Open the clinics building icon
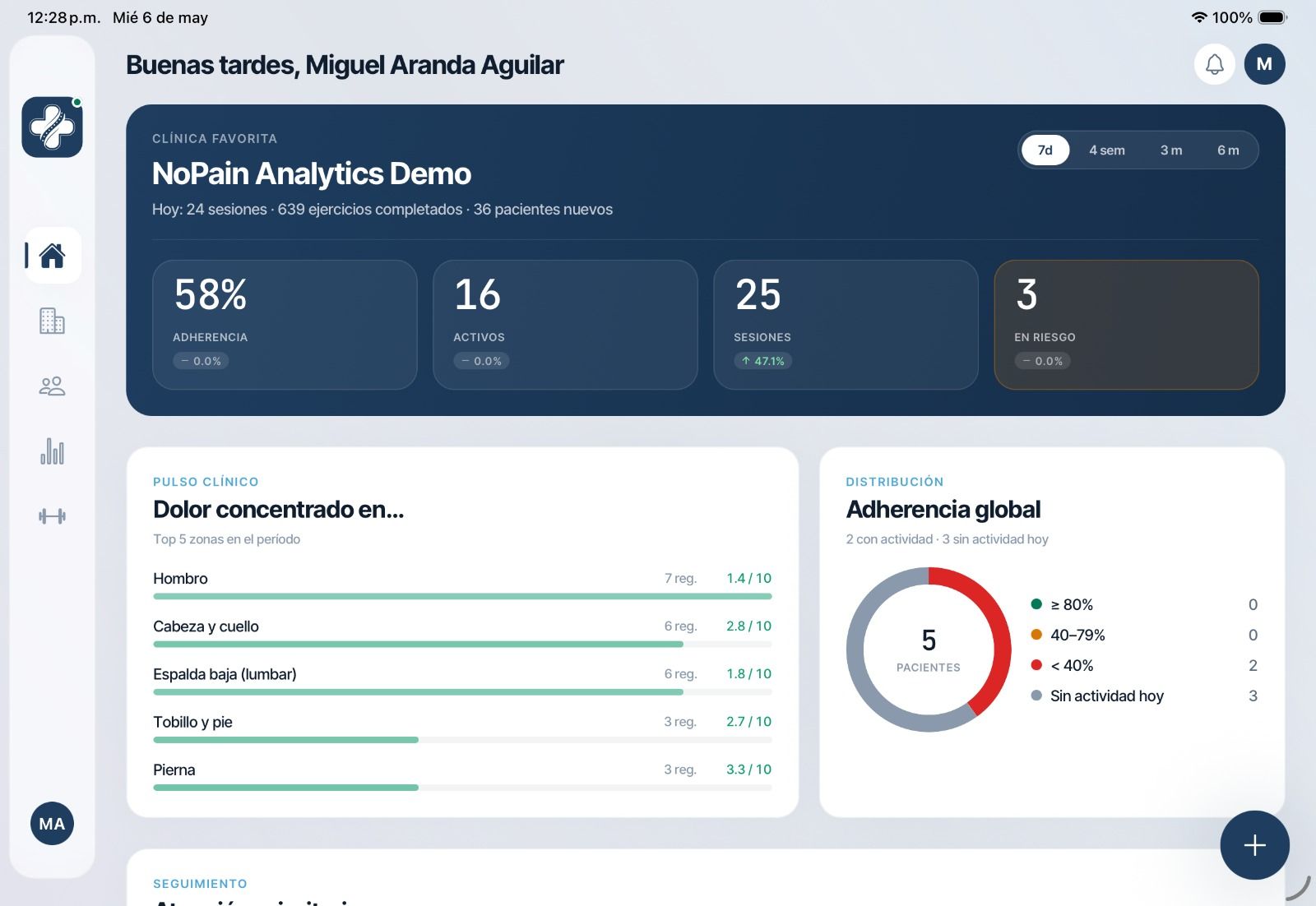Screen dimensions: 1316x906 pyautogui.click(x=52, y=321)
